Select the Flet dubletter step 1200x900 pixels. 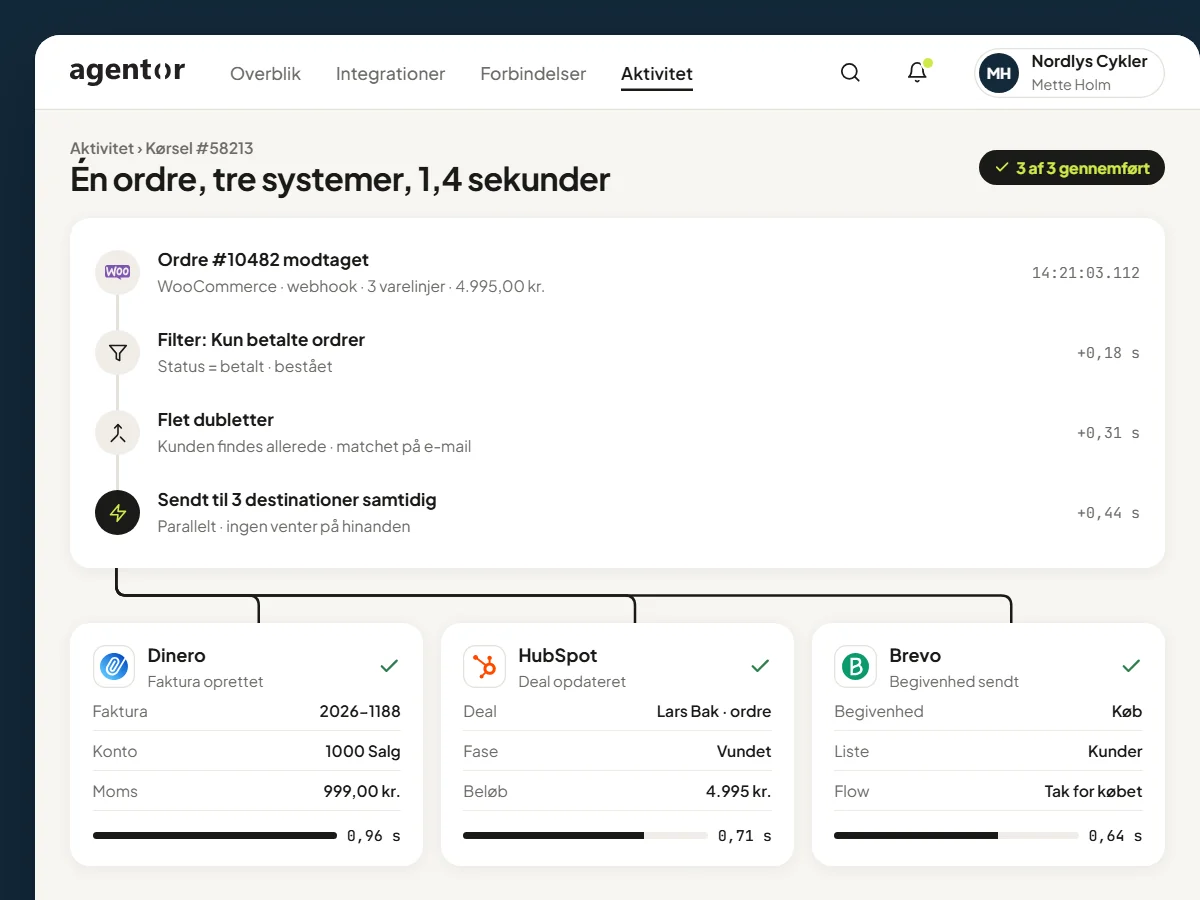click(x=617, y=432)
